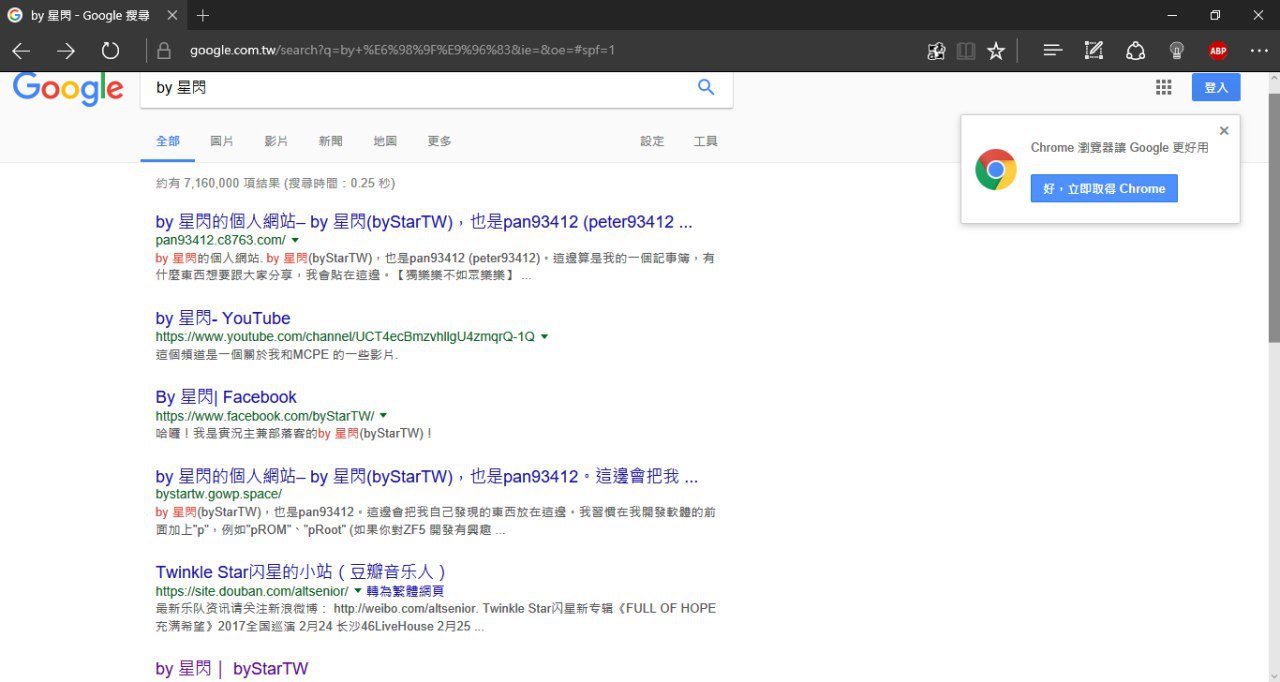1280x682 pixels.
Task: Open the Hub favorites list icon
Action: (1052, 51)
